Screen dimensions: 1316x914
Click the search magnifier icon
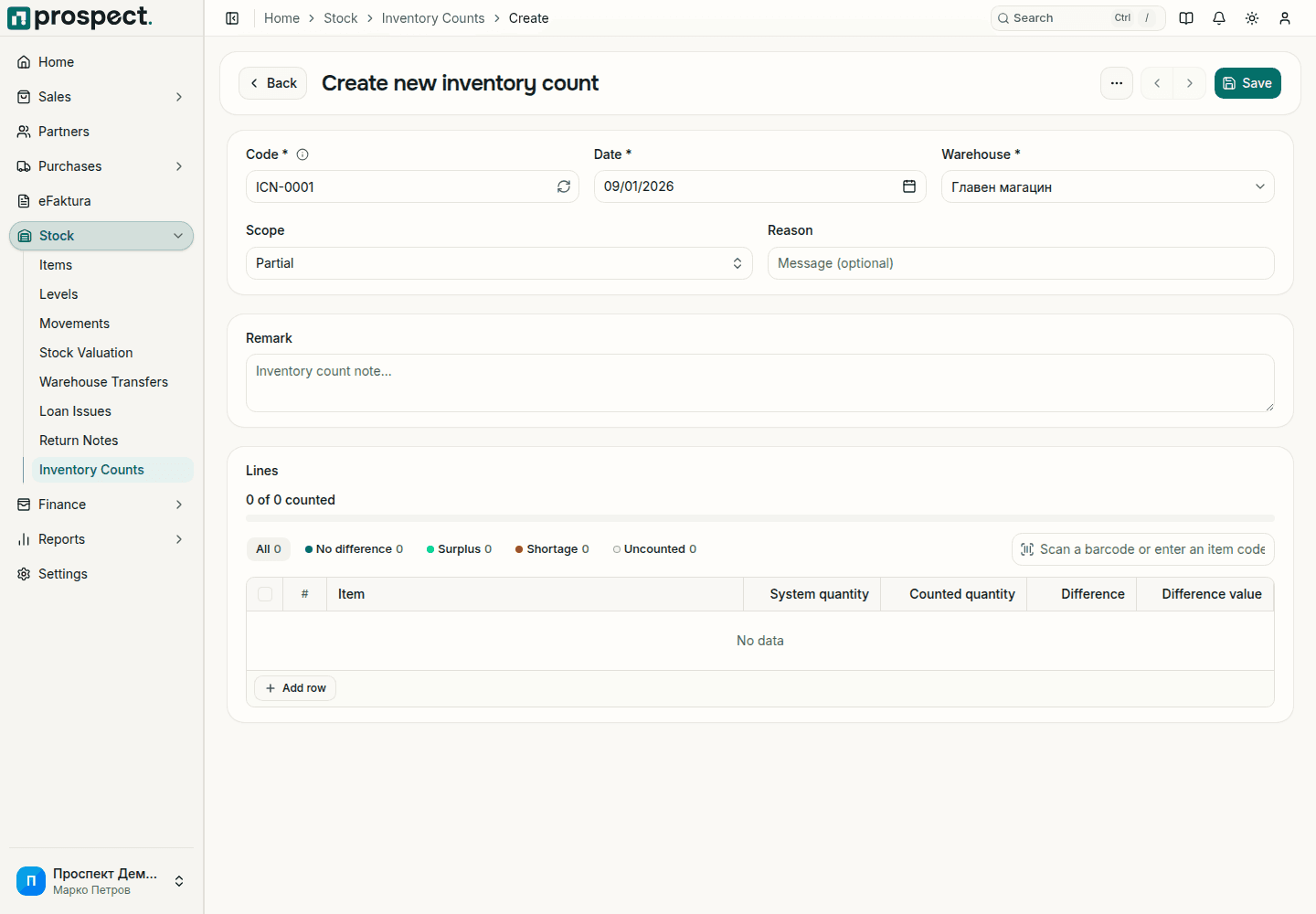(1003, 18)
